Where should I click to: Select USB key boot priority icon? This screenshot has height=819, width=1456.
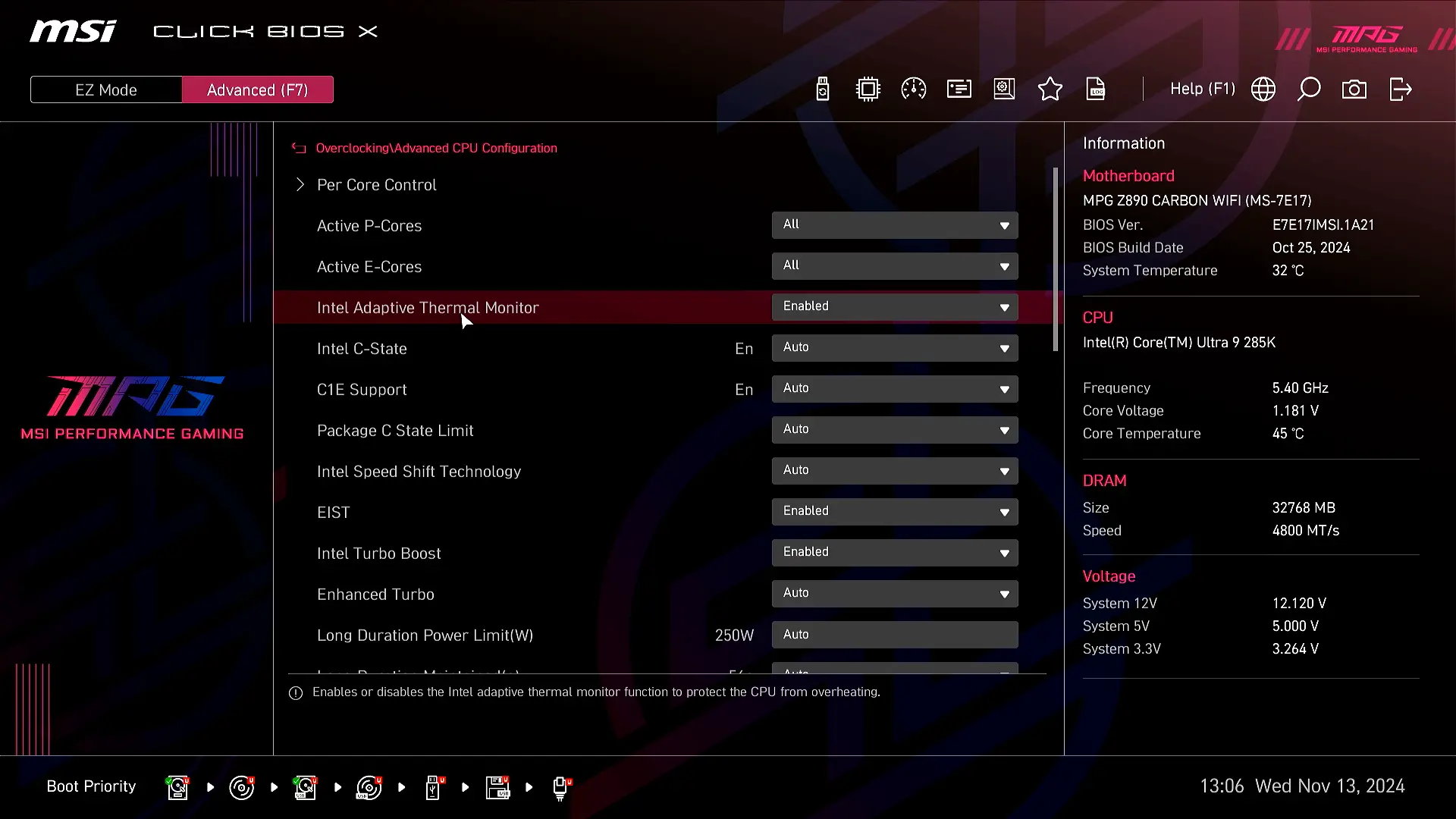pos(433,787)
